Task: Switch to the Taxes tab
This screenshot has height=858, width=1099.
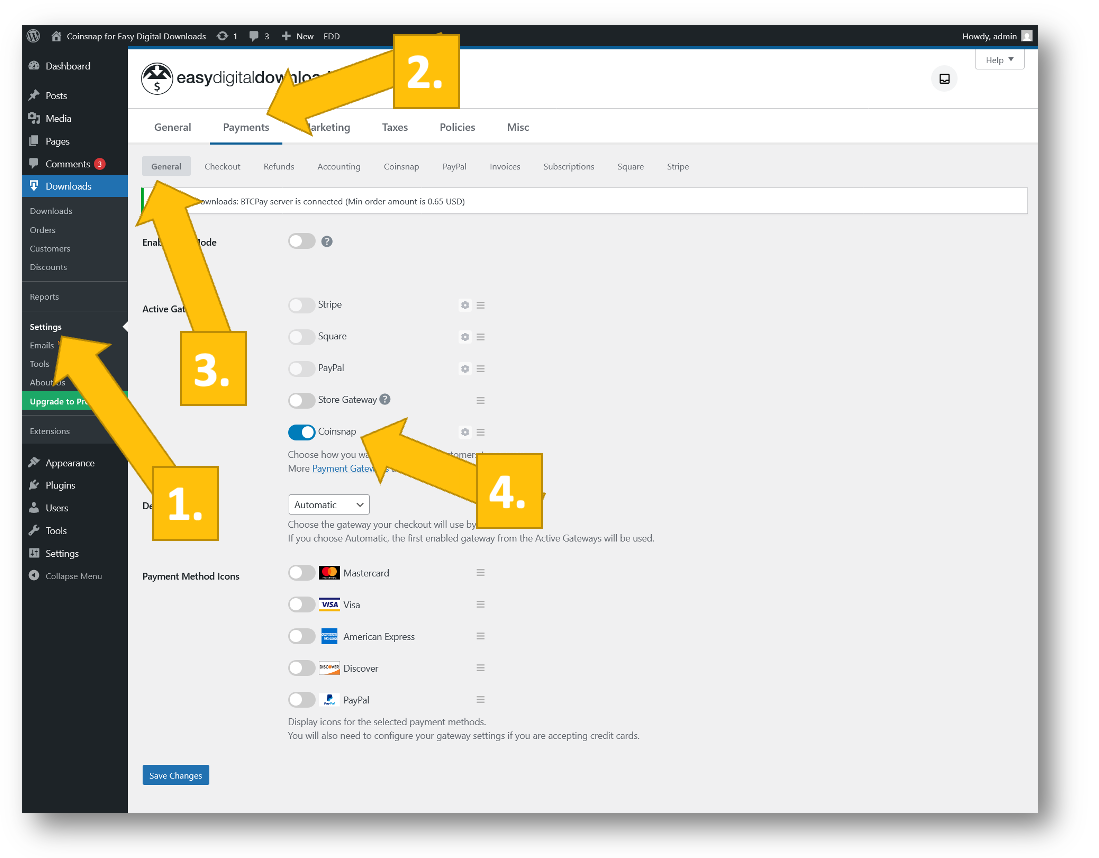Action: click(395, 127)
